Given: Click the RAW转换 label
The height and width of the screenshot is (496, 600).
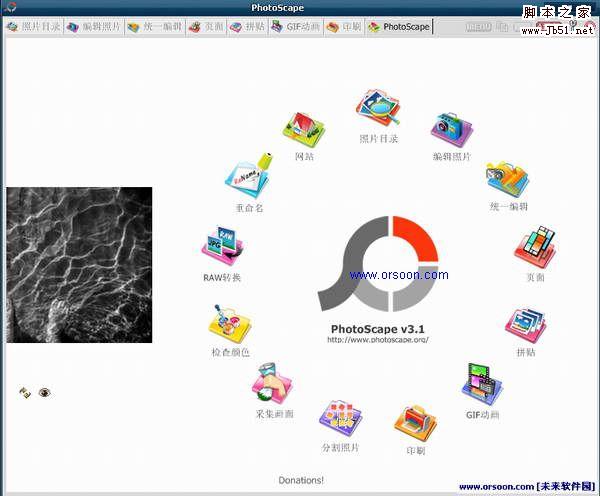Looking at the screenshot, I should tap(222, 277).
